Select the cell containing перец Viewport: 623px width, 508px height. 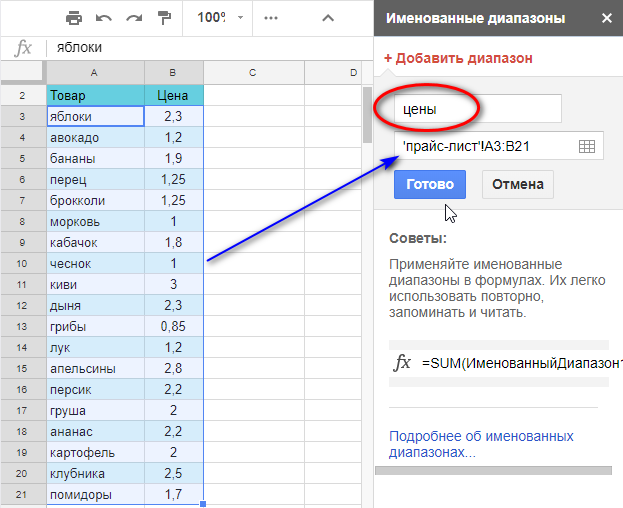95,180
